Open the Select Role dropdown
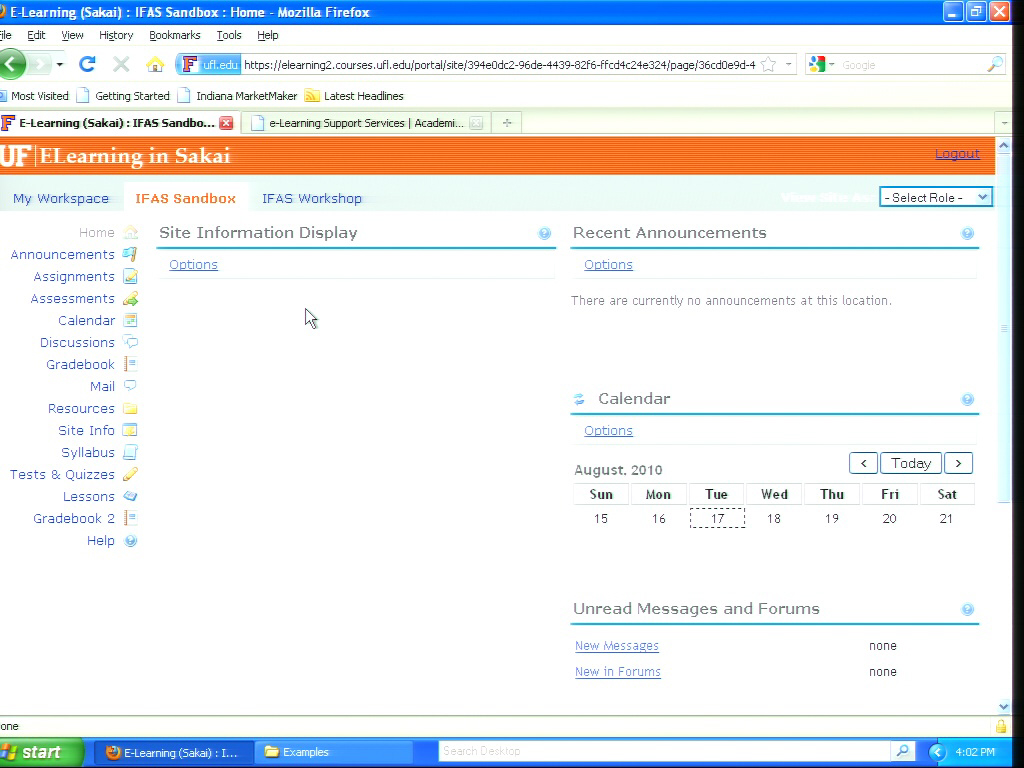The width and height of the screenshot is (1024, 768). (935, 197)
